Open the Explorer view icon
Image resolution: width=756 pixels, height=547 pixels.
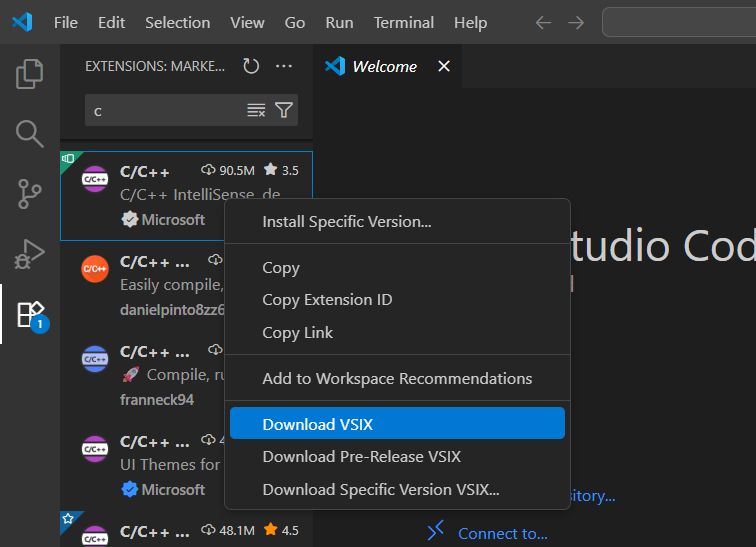click(x=30, y=74)
